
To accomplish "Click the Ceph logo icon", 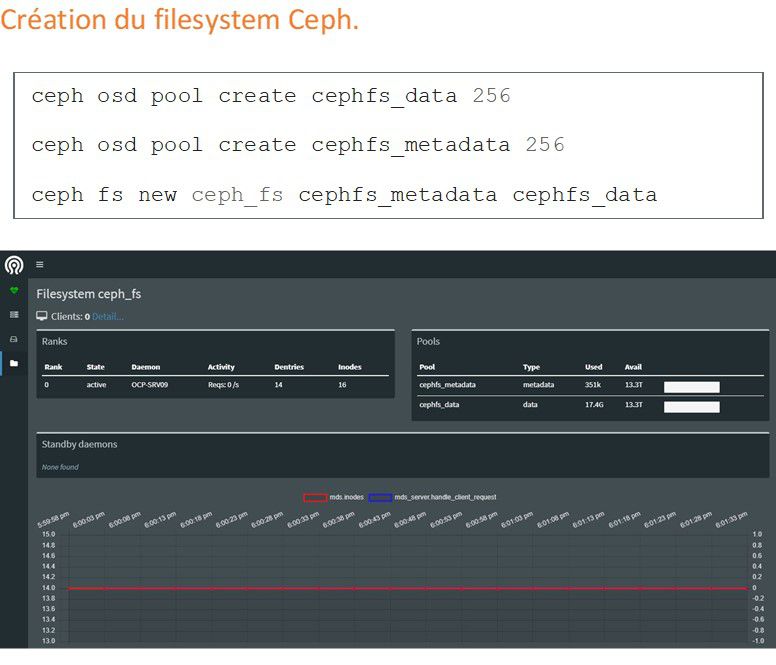I will tap(14, 265).
